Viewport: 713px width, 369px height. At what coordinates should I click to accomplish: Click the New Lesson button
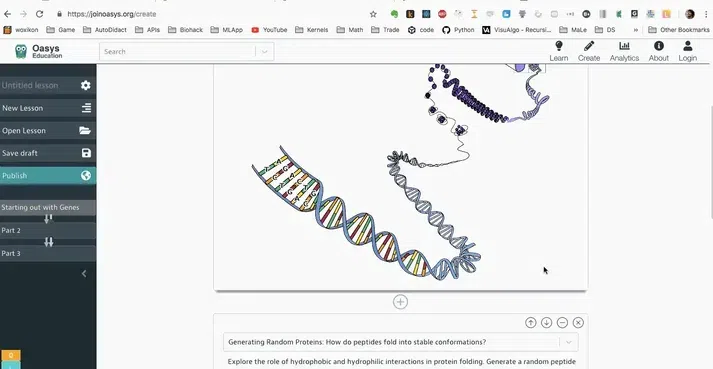(x=48, y=108)
